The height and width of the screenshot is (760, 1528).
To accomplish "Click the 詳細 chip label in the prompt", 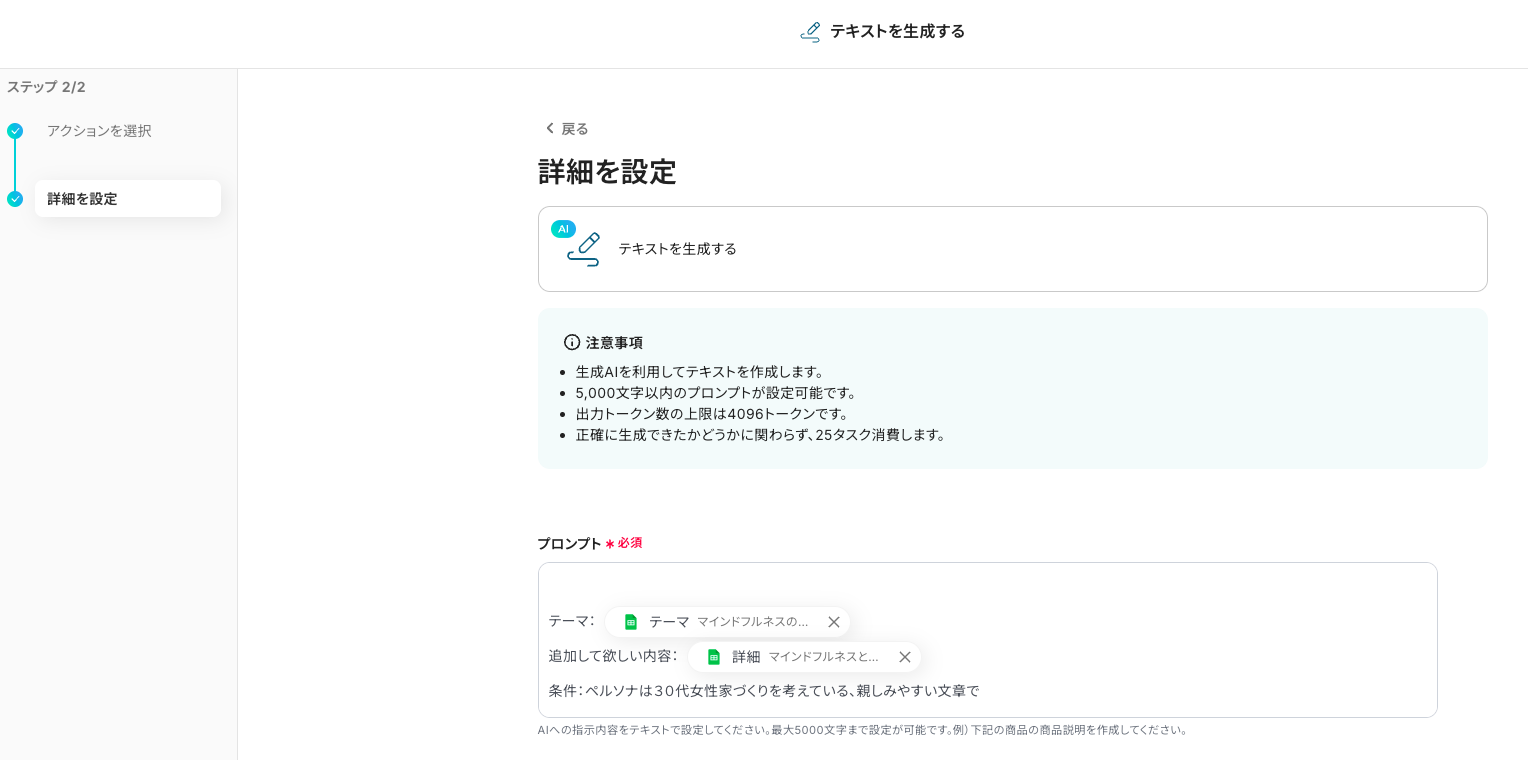I will 746,657.
